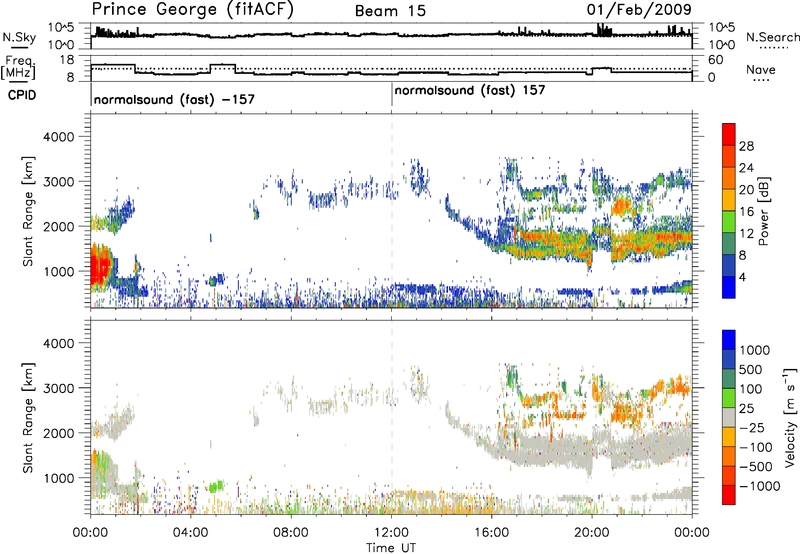Click the red high-power echo near 00:00

click(x=100, y=269)
